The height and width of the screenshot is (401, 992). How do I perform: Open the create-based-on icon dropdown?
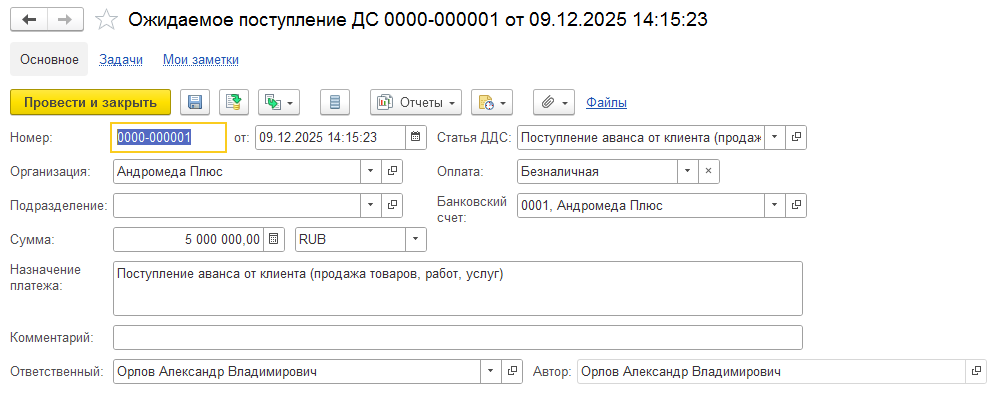click(x=279, y=102)
